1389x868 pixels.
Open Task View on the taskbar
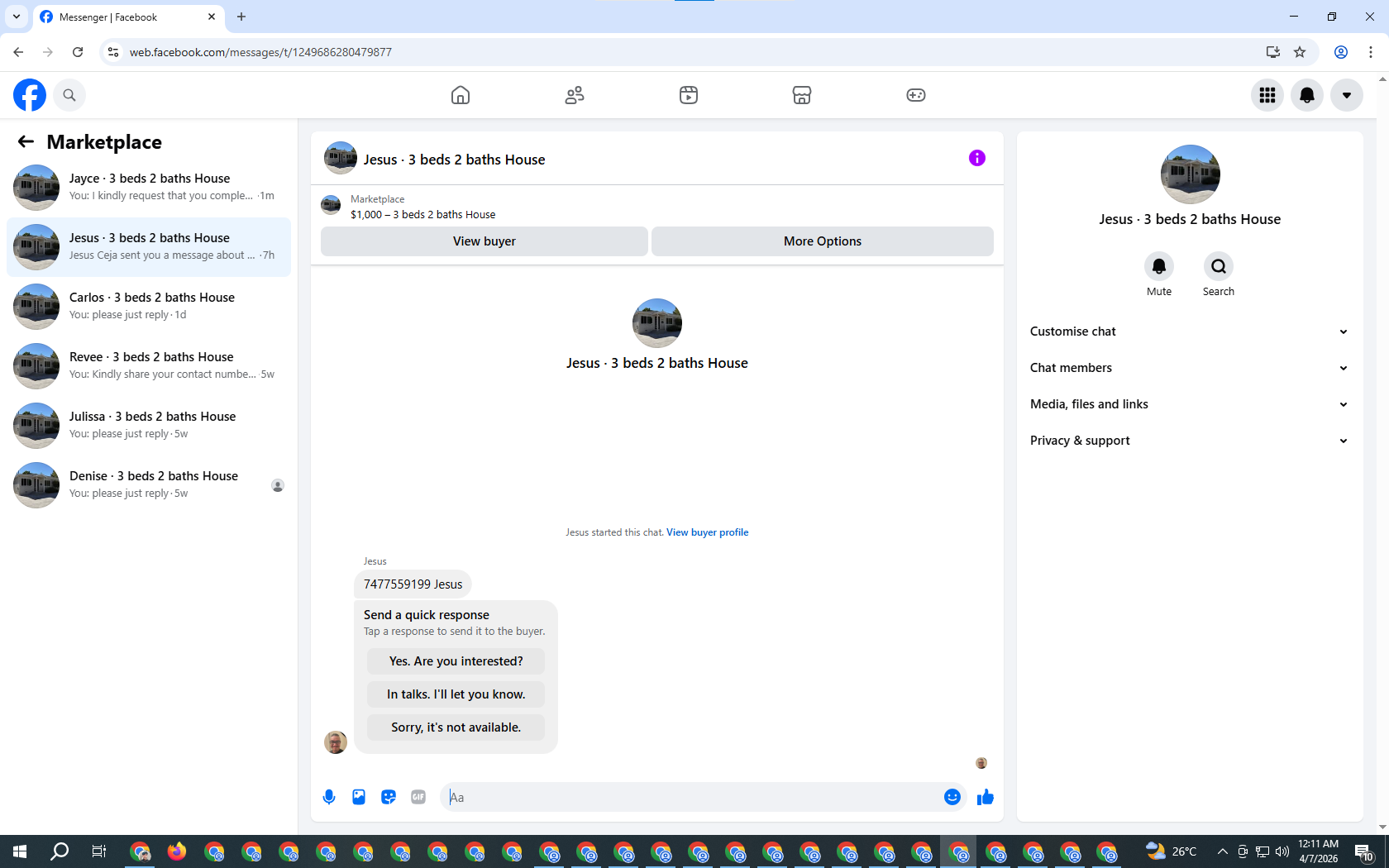(99, 851)
